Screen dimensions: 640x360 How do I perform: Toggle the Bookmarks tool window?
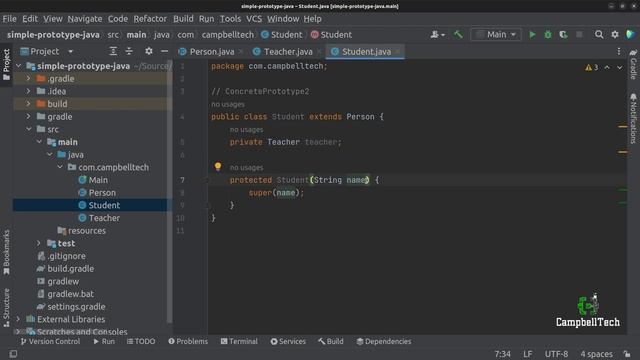coord(6,252)
